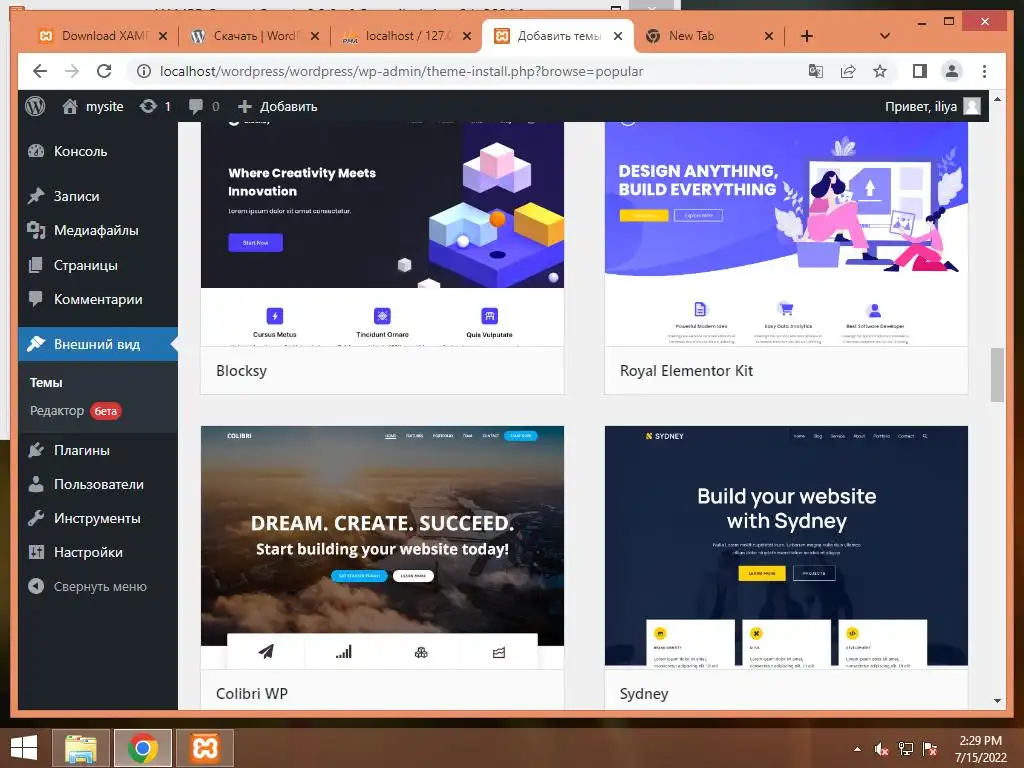The image size is (1024, 768).
Task: Open Настройки settings menu
Action: coord(98,552)
